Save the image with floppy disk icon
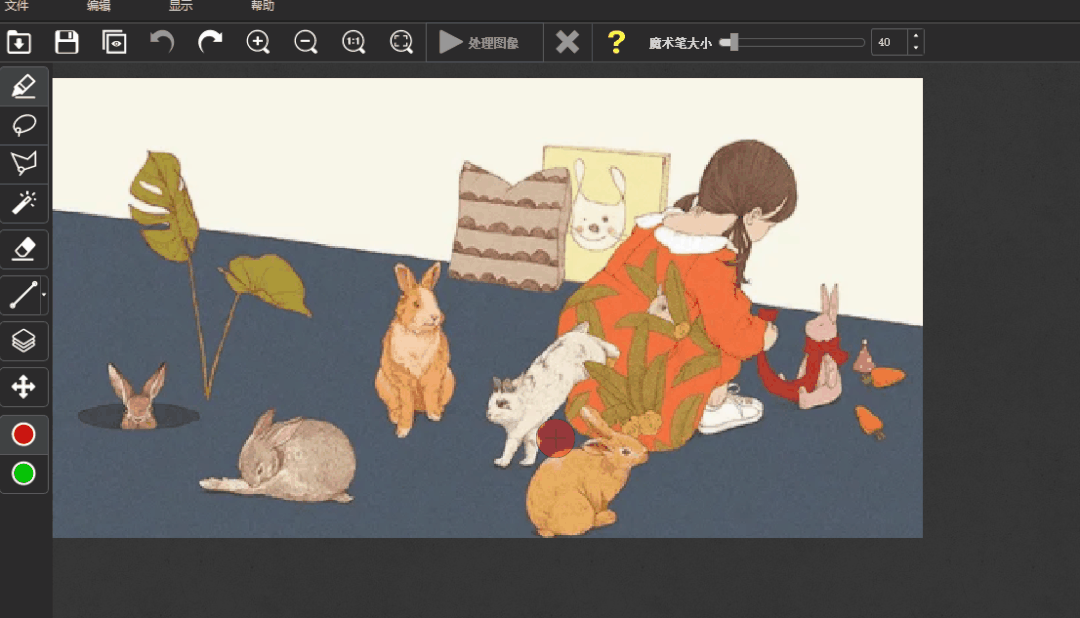This screenshot has width=1080, height=618. tap(67, 42)
